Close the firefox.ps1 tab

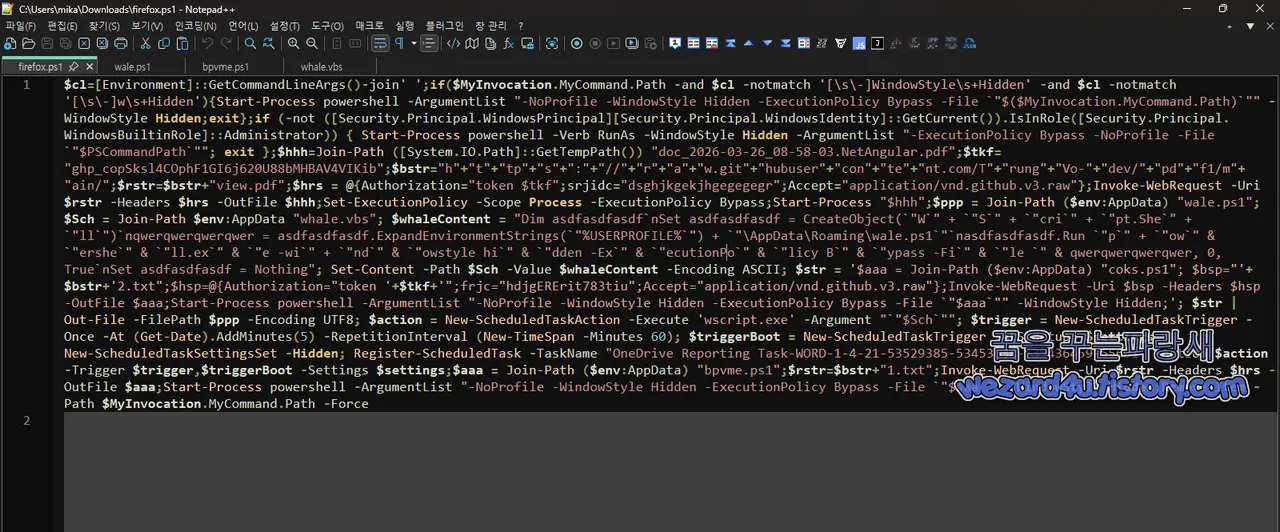[90, 67]
